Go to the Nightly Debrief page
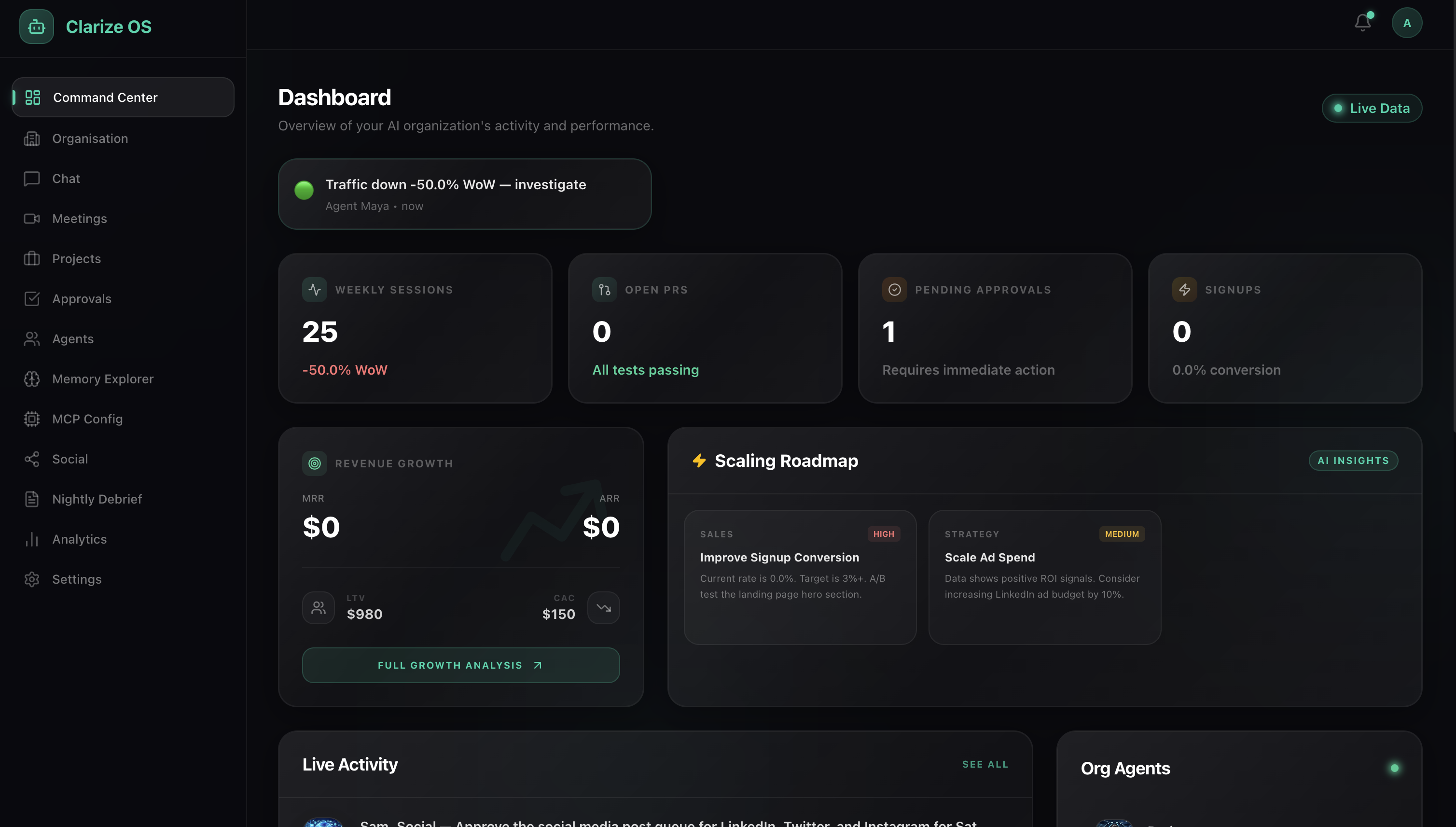This screenshot has height=827, width=1456. 97,499
